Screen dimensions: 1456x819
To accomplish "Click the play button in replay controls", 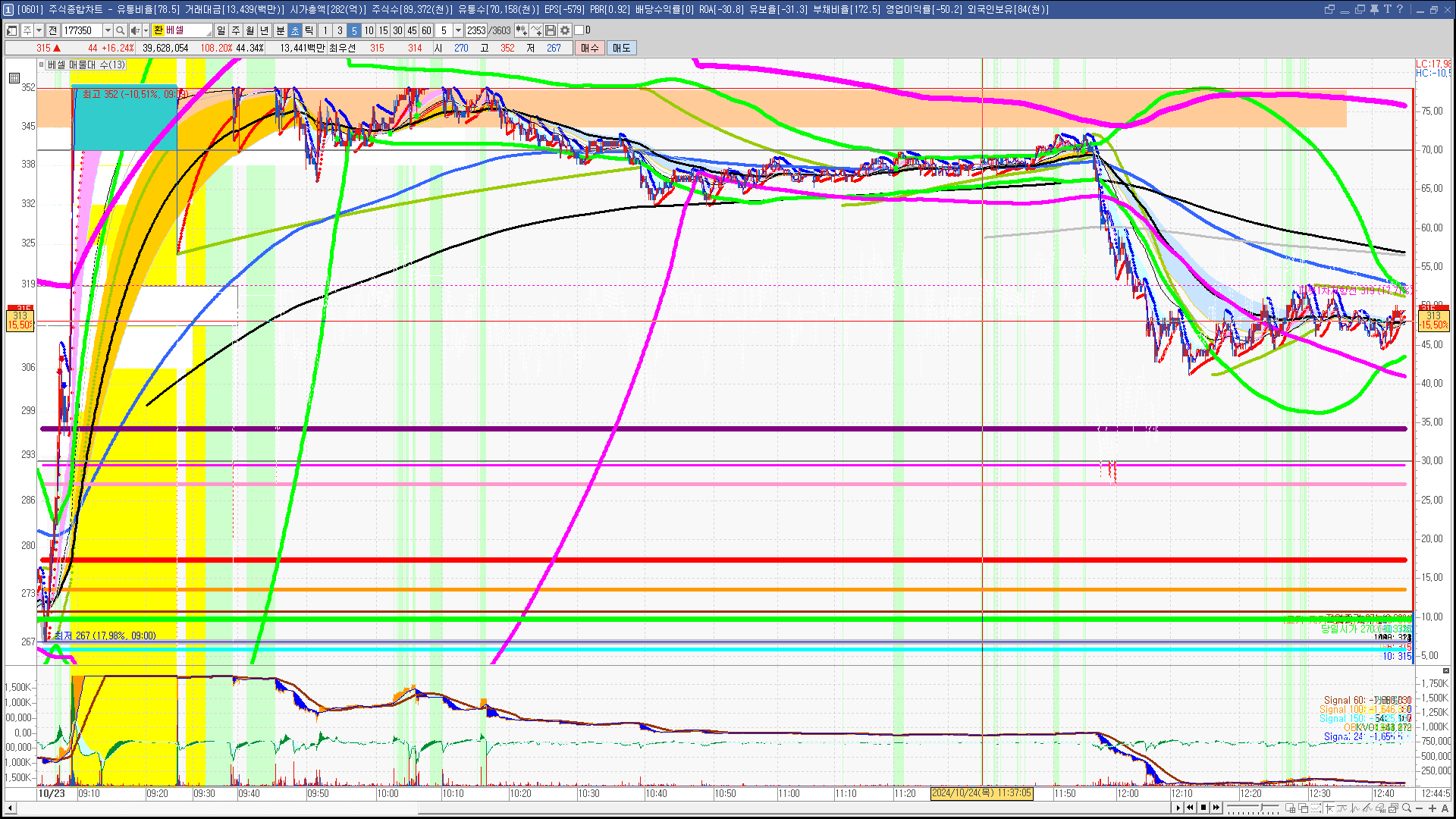I will point(1178,808).
